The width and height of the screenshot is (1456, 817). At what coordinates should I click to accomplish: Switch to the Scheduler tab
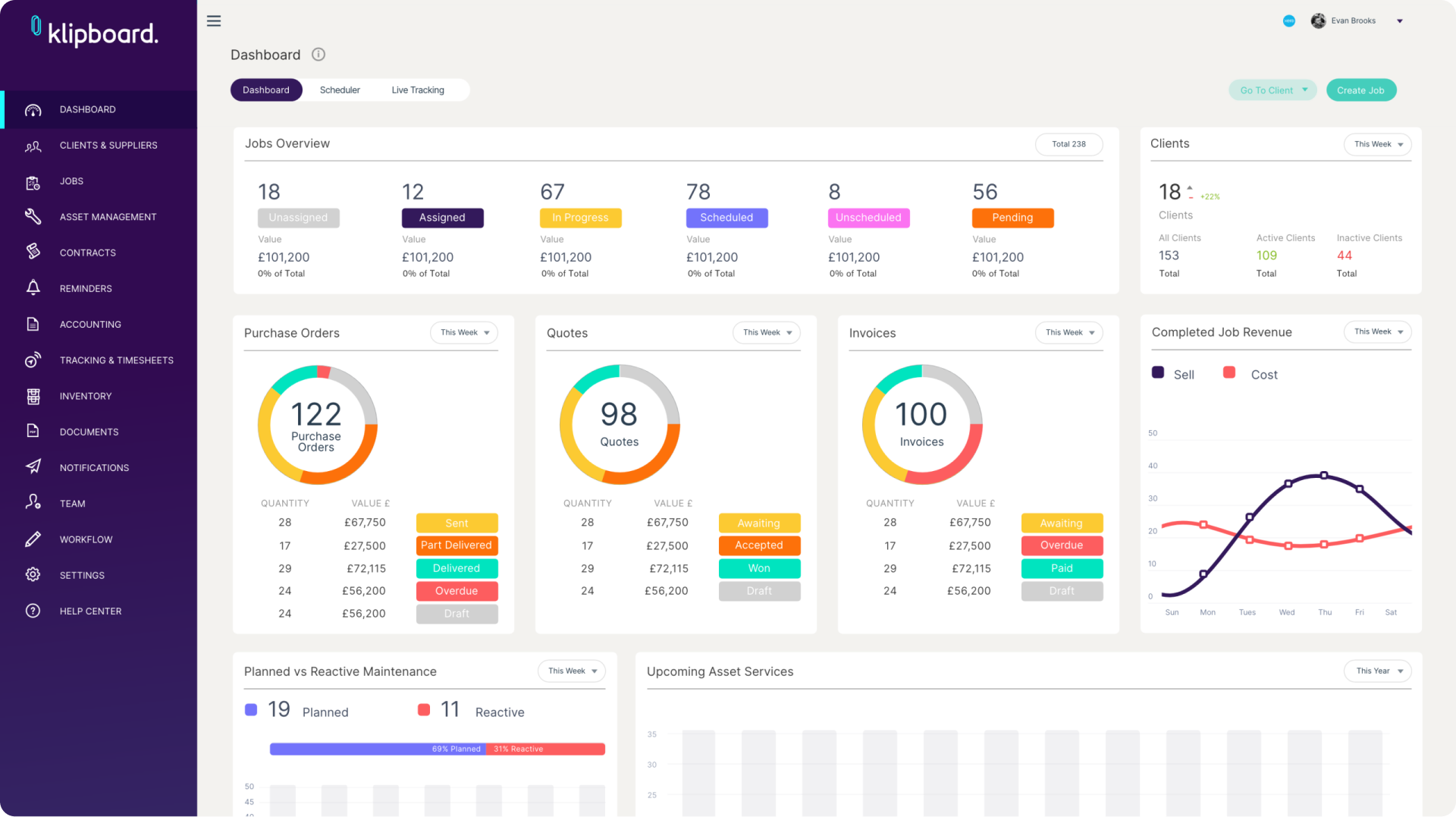(x=340, y=90)
